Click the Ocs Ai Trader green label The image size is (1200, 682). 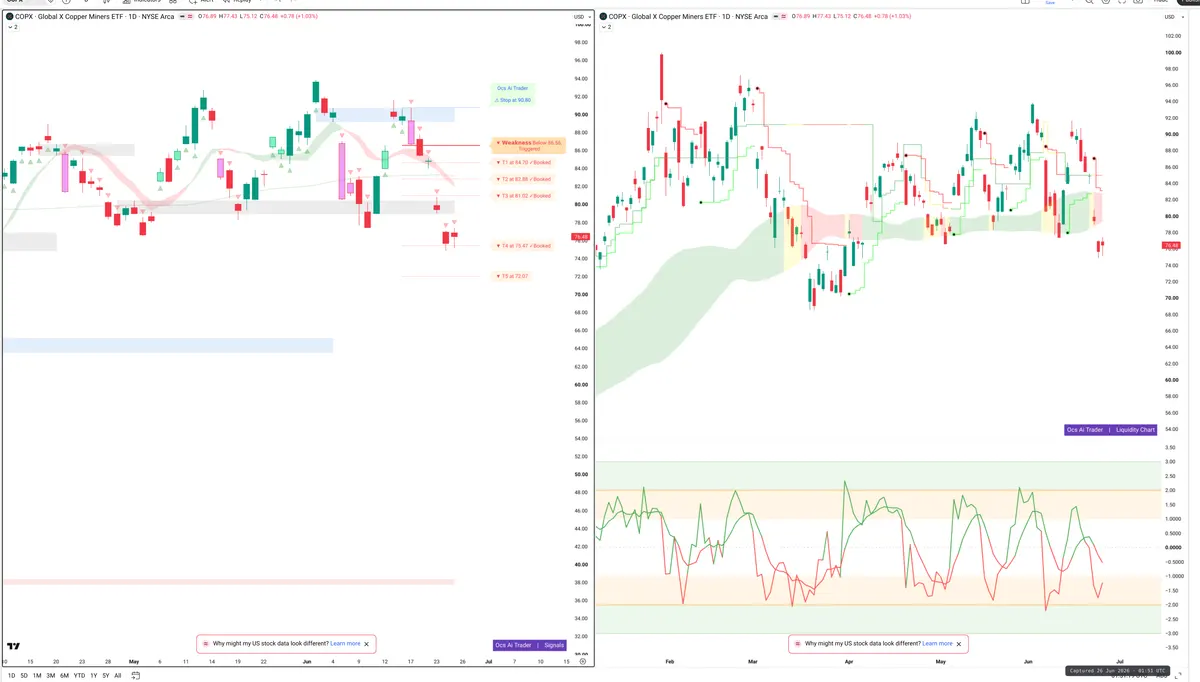513,89
